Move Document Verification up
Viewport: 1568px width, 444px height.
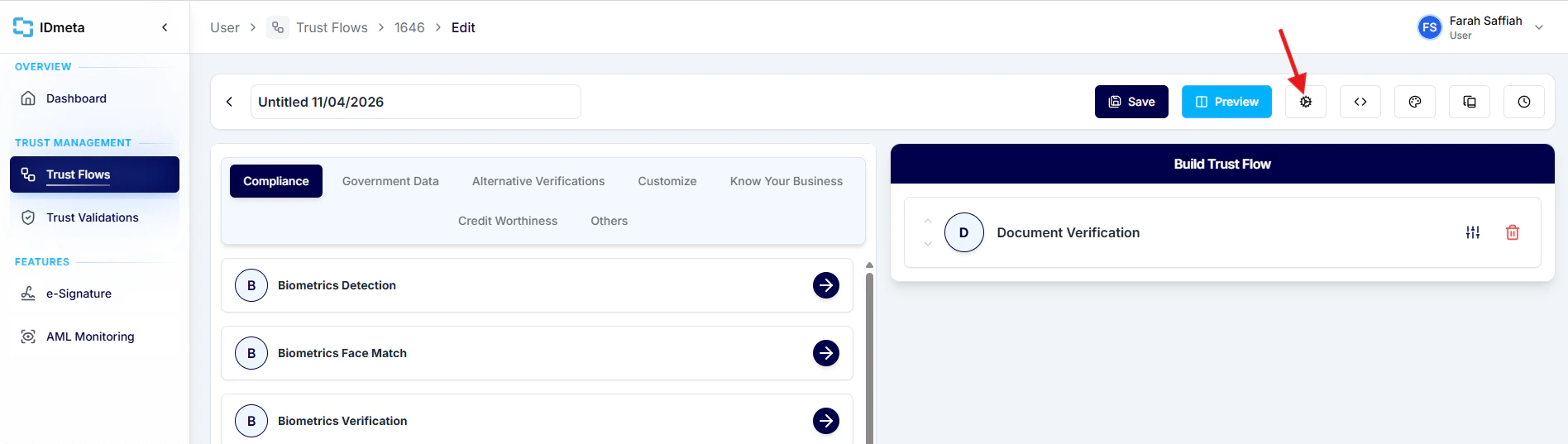pos(928,221)
